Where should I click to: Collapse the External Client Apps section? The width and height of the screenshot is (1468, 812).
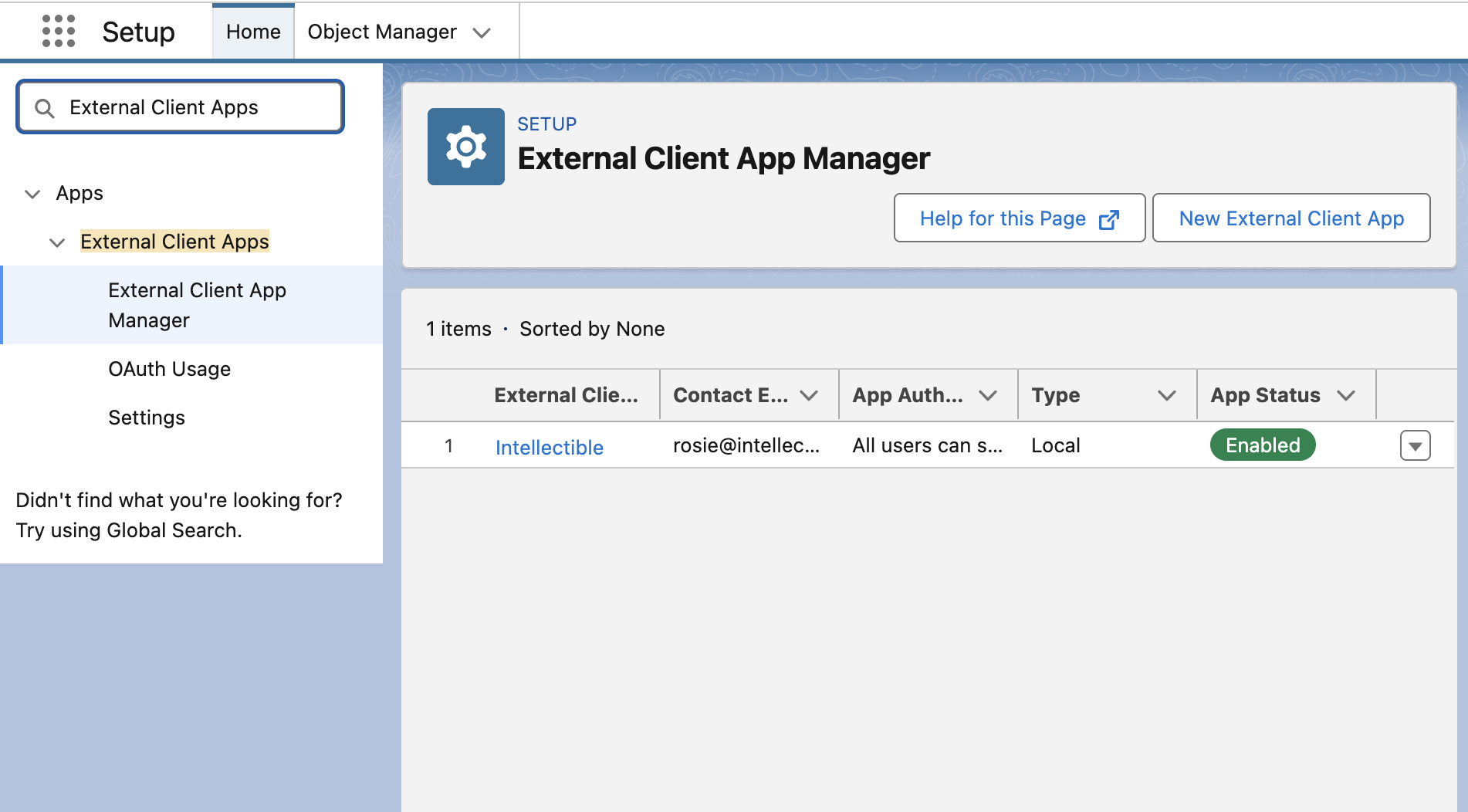pyautogui.click(x=57, y=242)
